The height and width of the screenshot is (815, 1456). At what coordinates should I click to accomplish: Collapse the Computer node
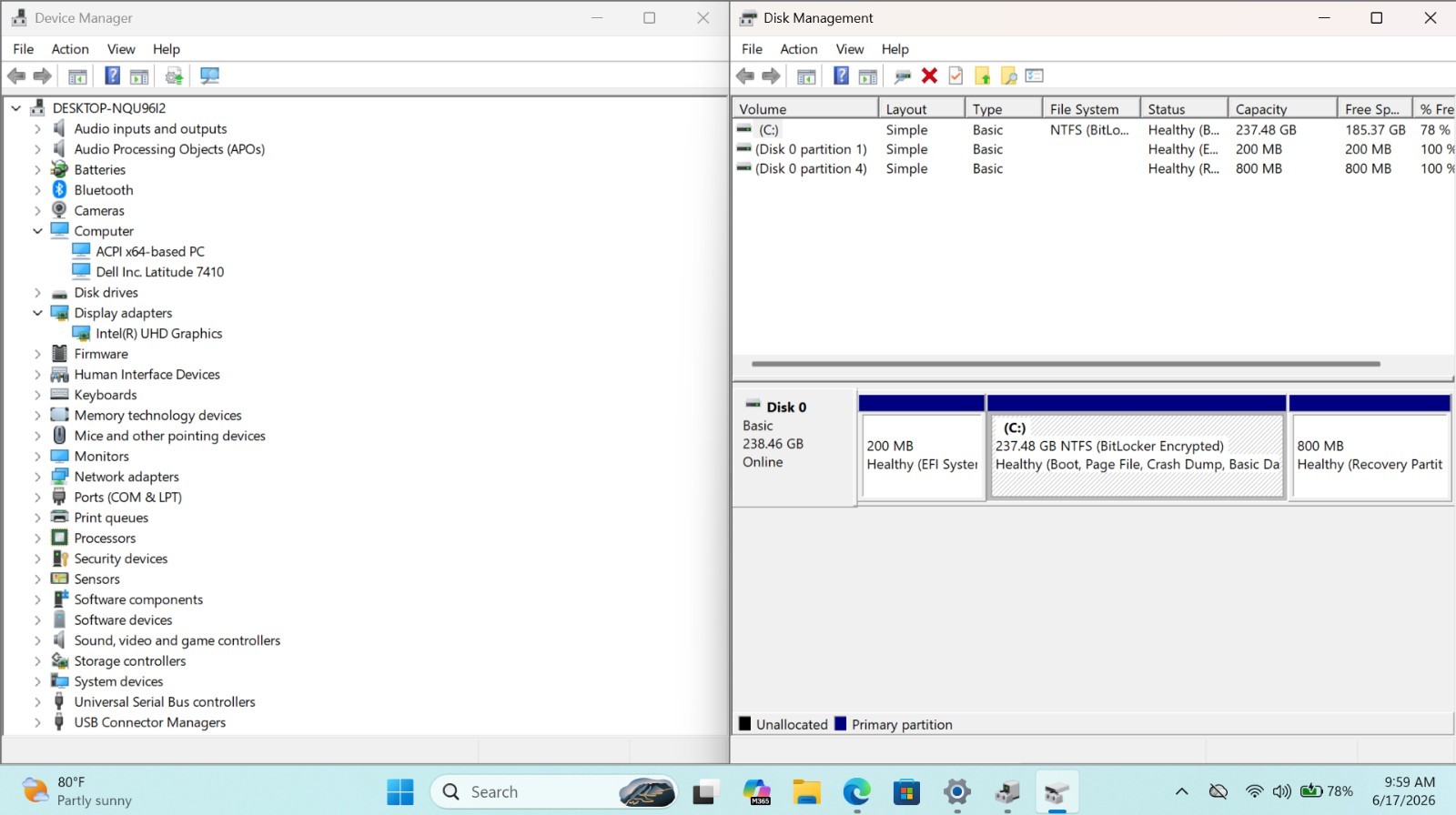37,231
